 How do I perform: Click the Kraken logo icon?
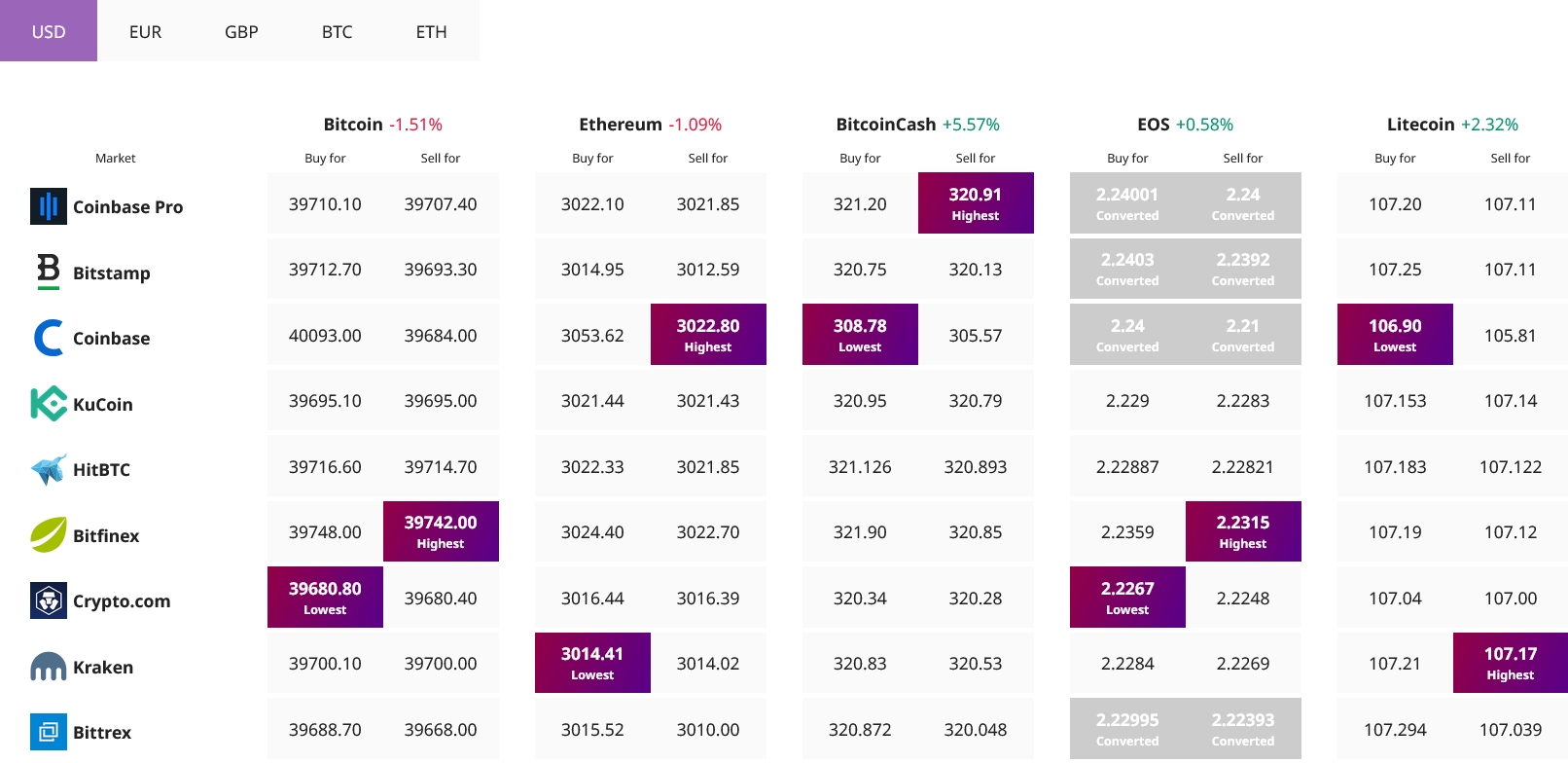click(49, 667)
